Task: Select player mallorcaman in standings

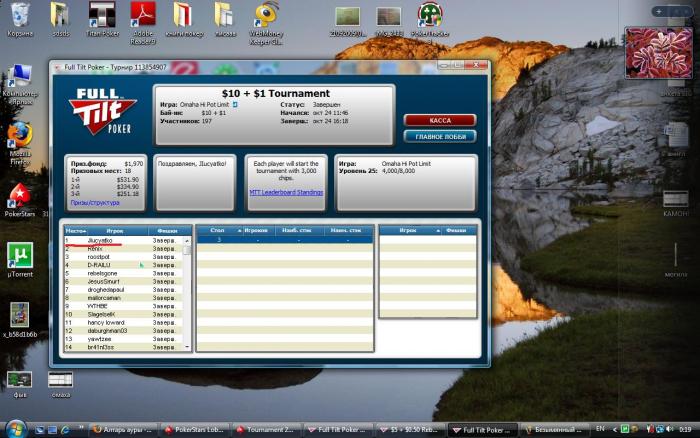Action: (124, 298)
